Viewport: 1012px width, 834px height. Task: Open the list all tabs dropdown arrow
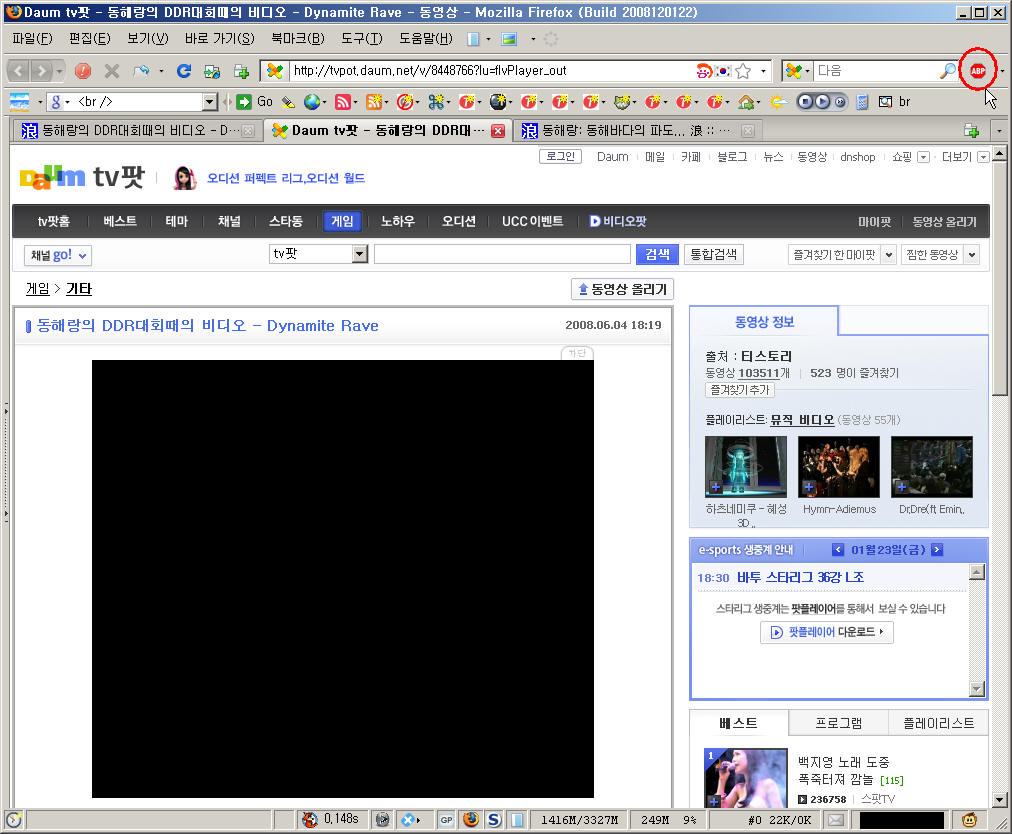tap(999, 130)
